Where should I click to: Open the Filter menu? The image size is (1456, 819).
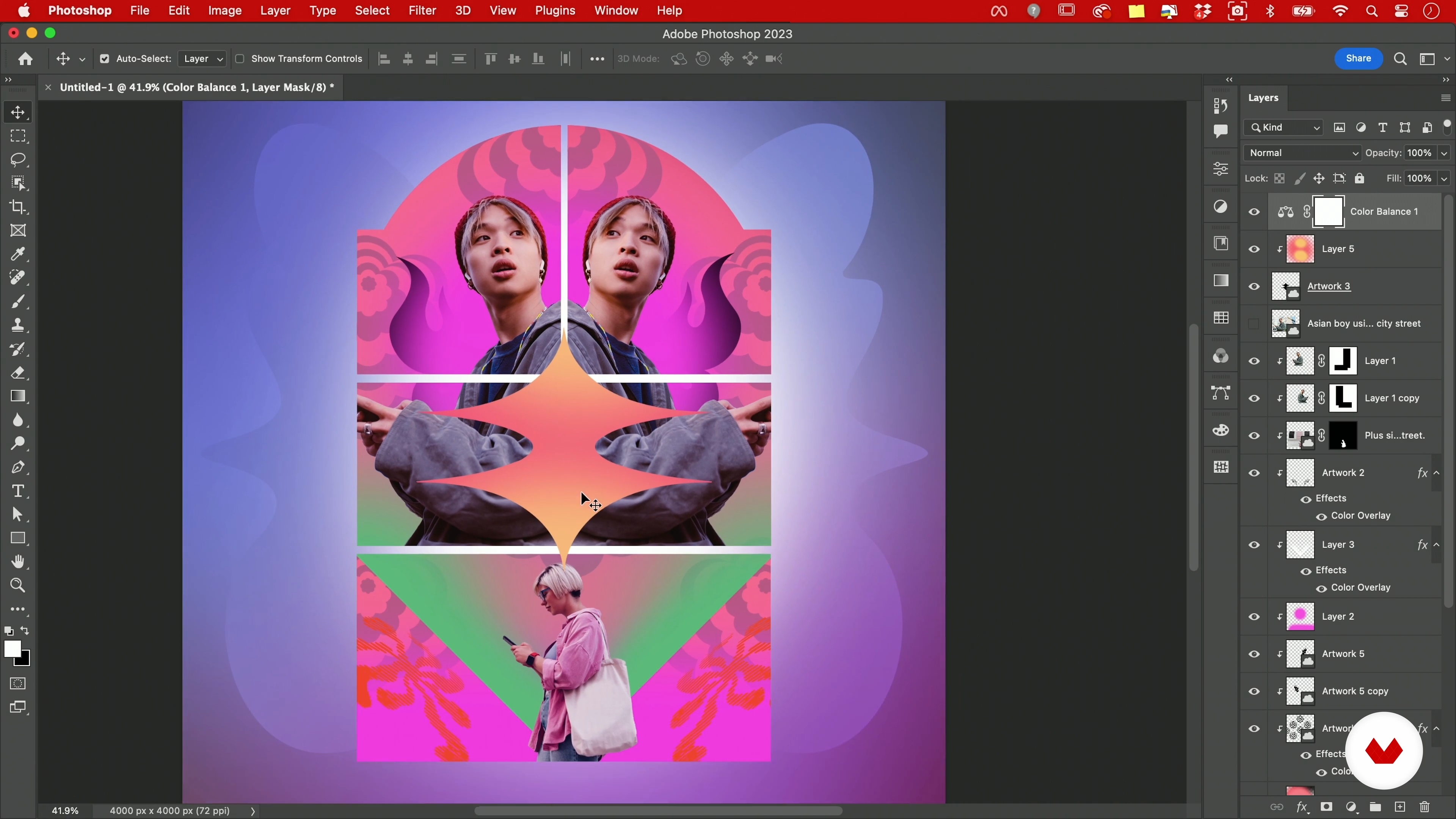pyautogui.click(x=422, y=11)
